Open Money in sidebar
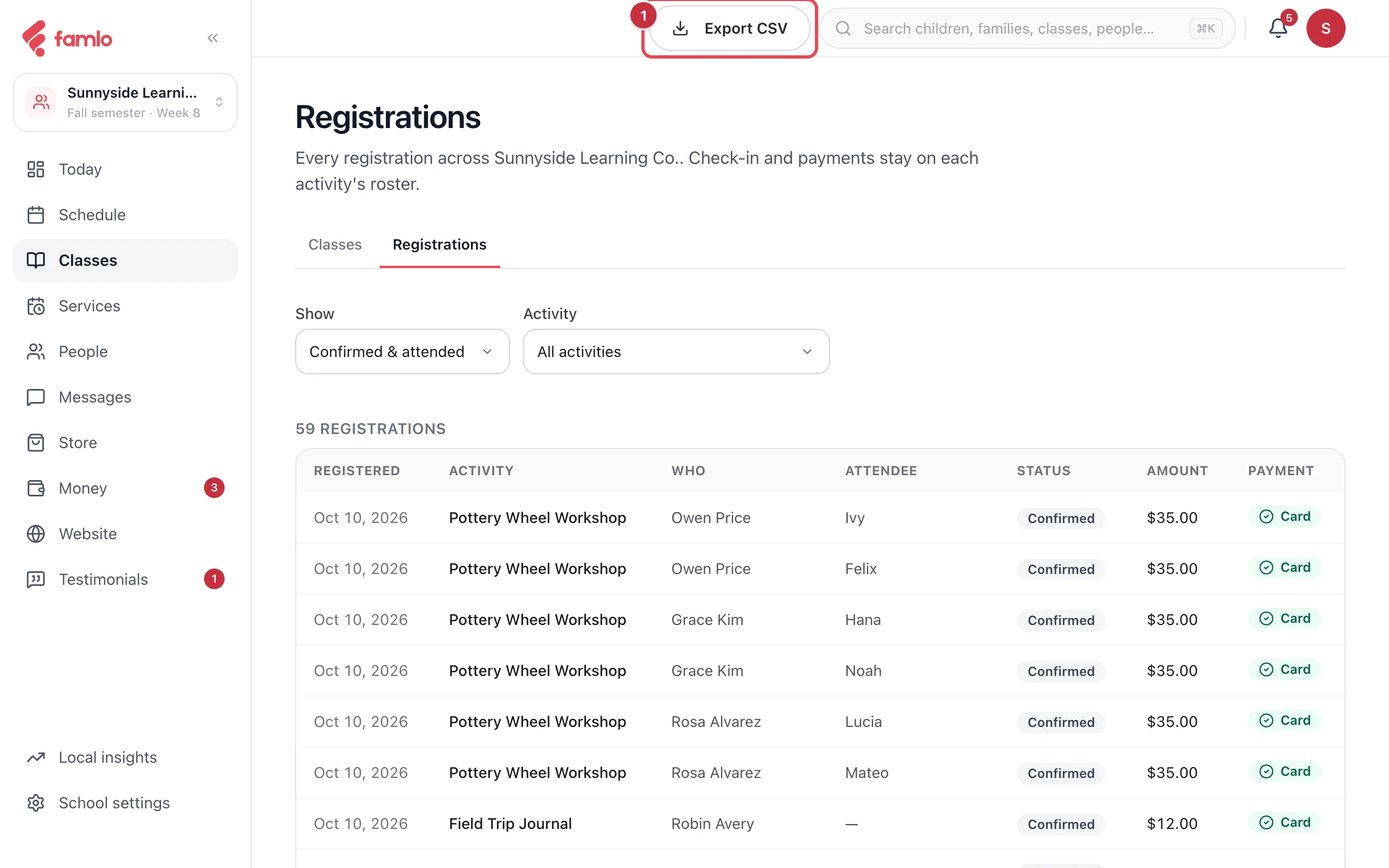Viewport: 1389px width, 868px height. [x=125, y=488]
